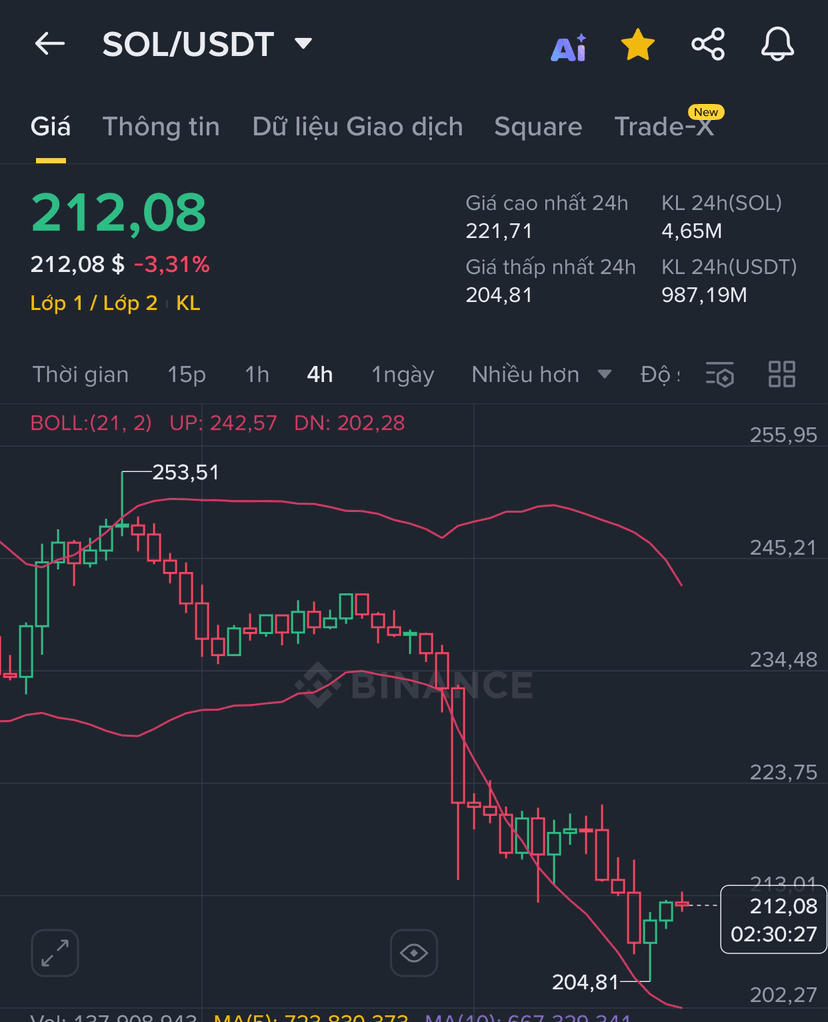Tap the grid layout icon

(x=781, y=375)
